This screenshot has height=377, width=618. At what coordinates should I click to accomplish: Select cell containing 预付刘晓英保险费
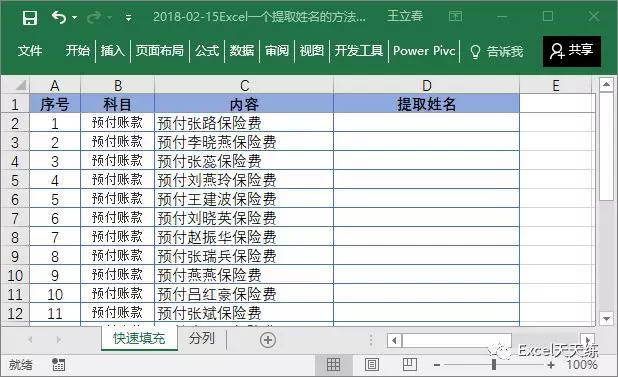pyautogui.click(x=244, y=218)
